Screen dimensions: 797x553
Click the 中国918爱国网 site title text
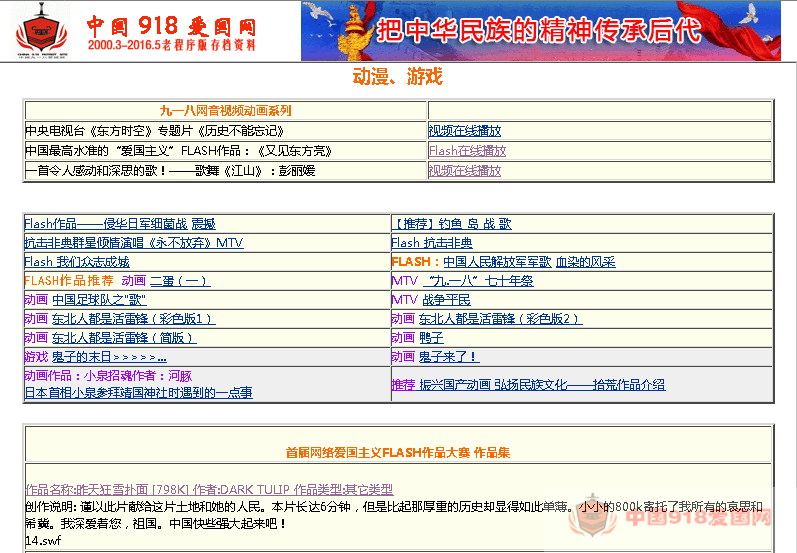[x=171, y=25]
